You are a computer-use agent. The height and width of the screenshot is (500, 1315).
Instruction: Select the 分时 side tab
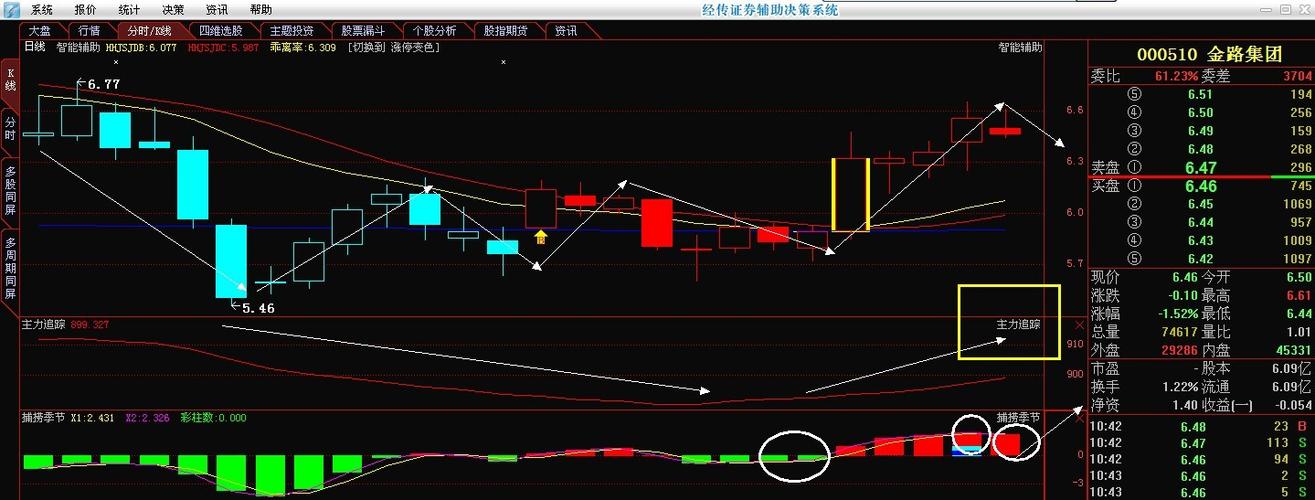coord(10,127)
